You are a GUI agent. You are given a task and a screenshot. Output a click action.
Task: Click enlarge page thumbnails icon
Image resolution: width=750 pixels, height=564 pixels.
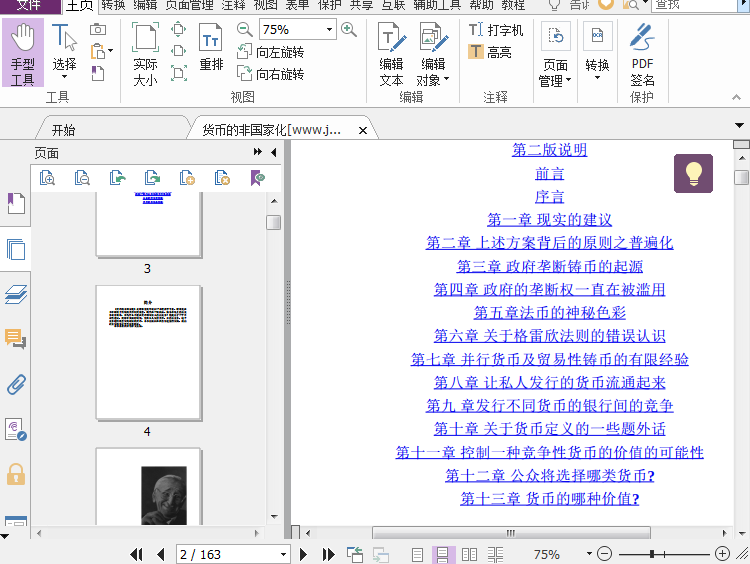pyautogui.click(x=47, y=177)
